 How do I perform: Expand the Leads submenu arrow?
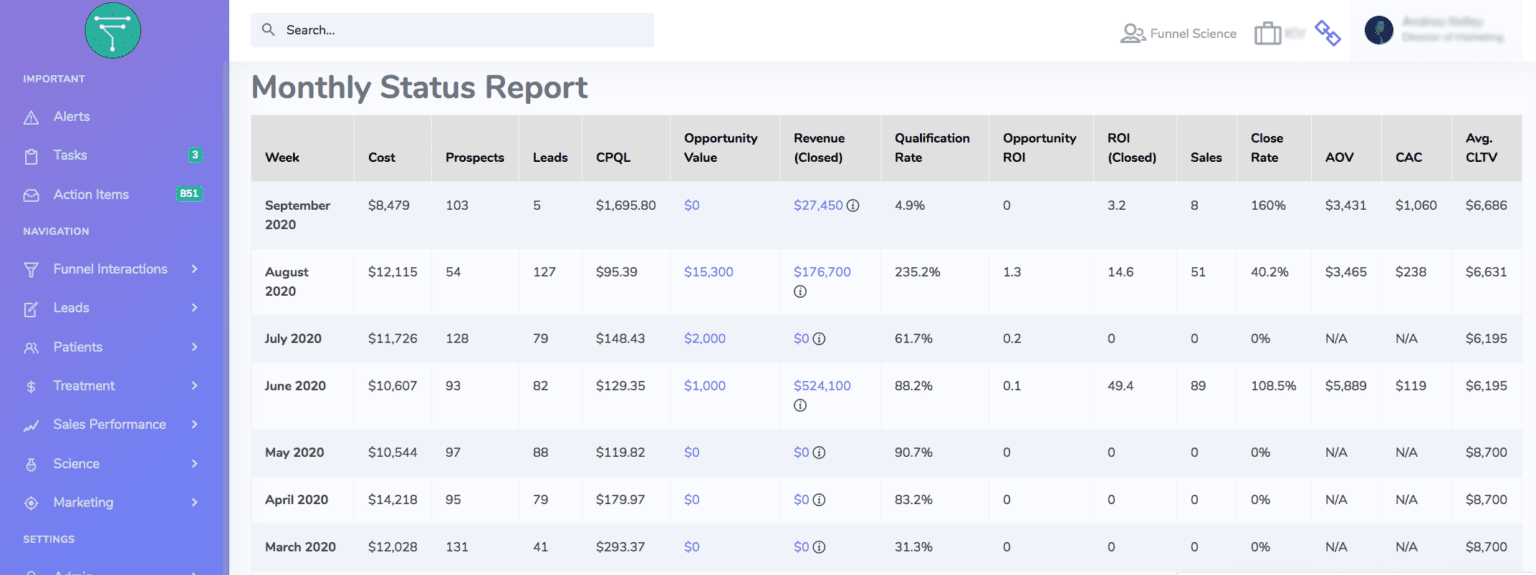[194, 308]
